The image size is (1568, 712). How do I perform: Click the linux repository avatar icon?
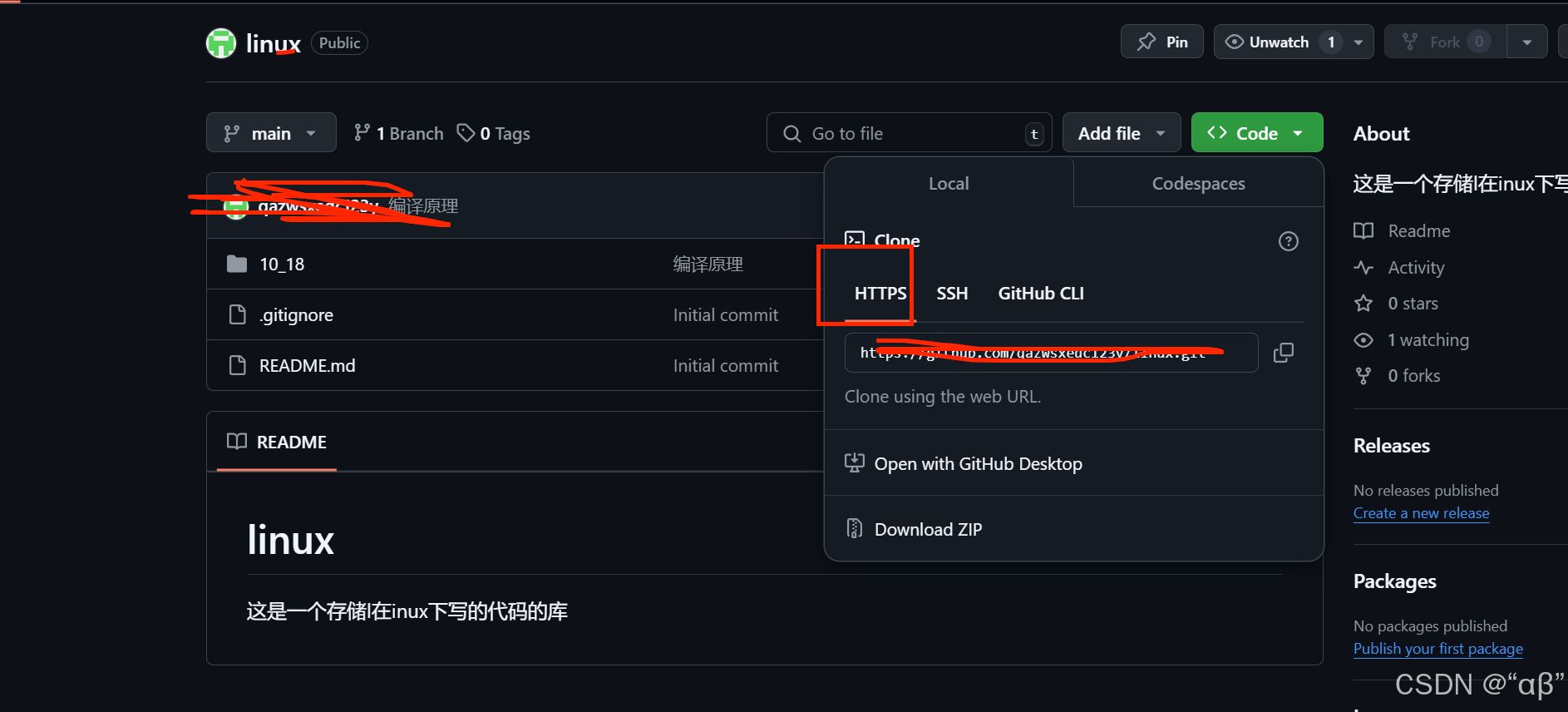point(221,43)
